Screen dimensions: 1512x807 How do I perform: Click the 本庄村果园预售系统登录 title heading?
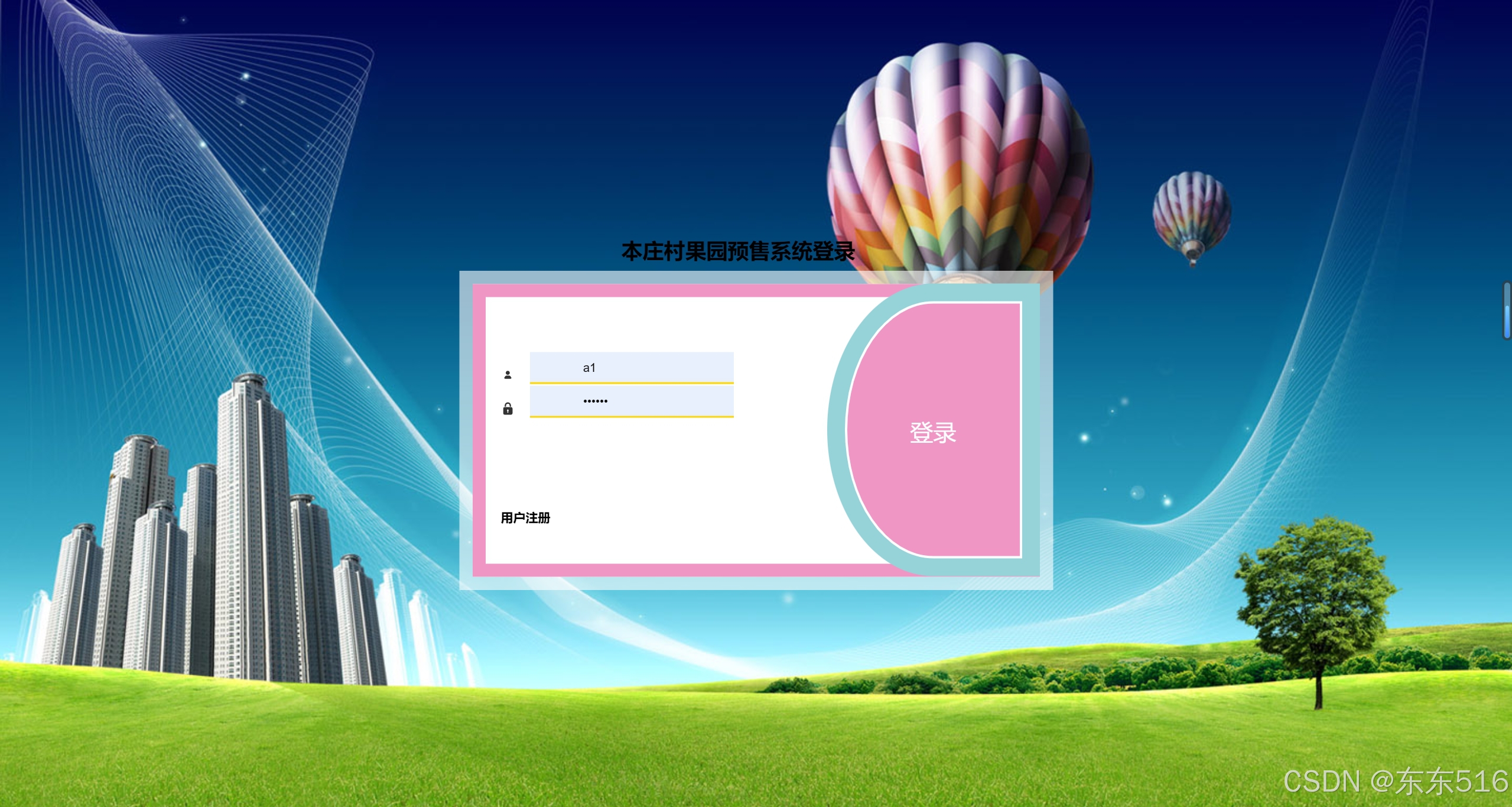[x=738, y=252]
